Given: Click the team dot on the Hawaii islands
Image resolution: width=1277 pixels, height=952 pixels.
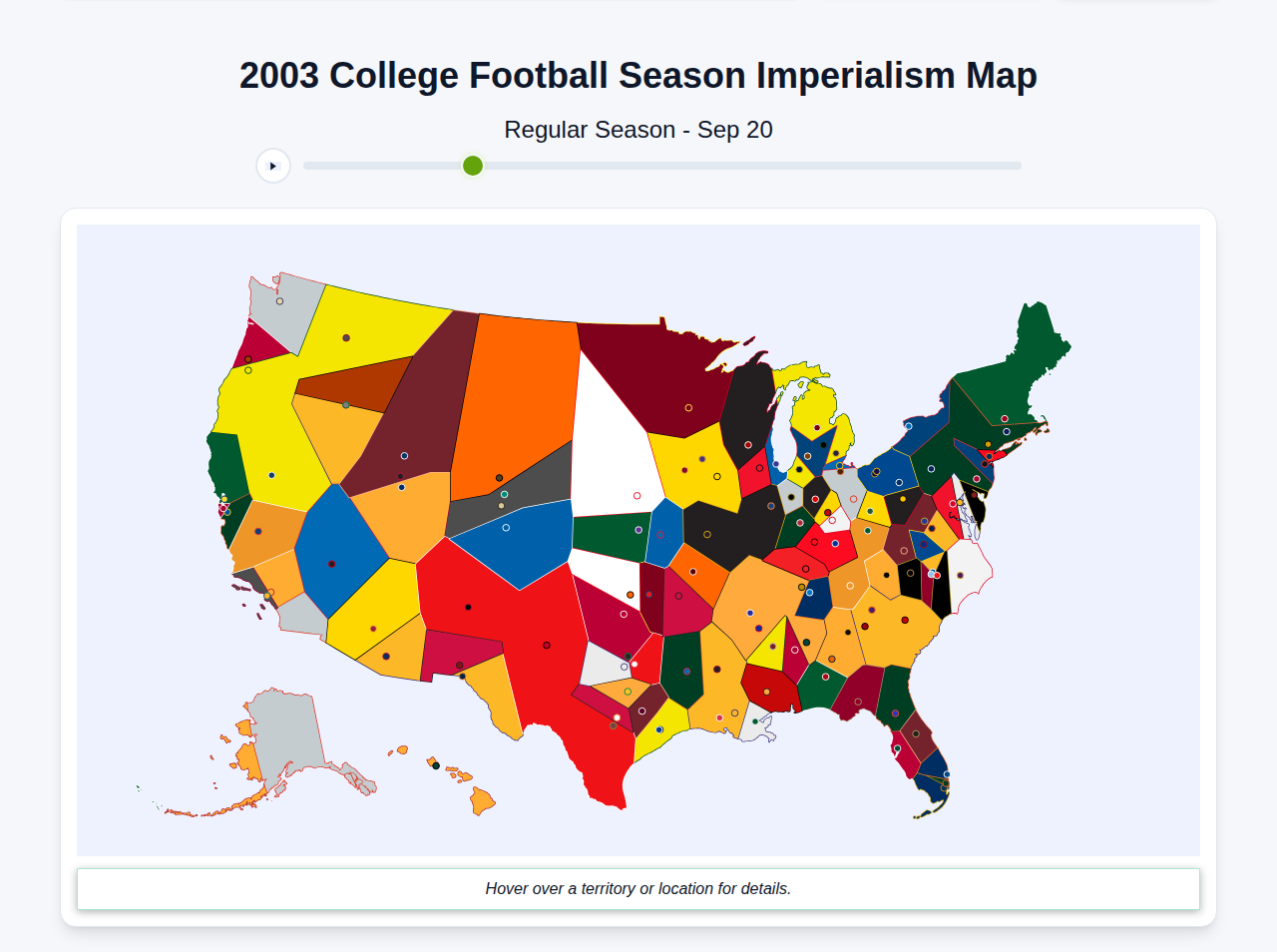Looking at the screenshot, I should point(436,765).
